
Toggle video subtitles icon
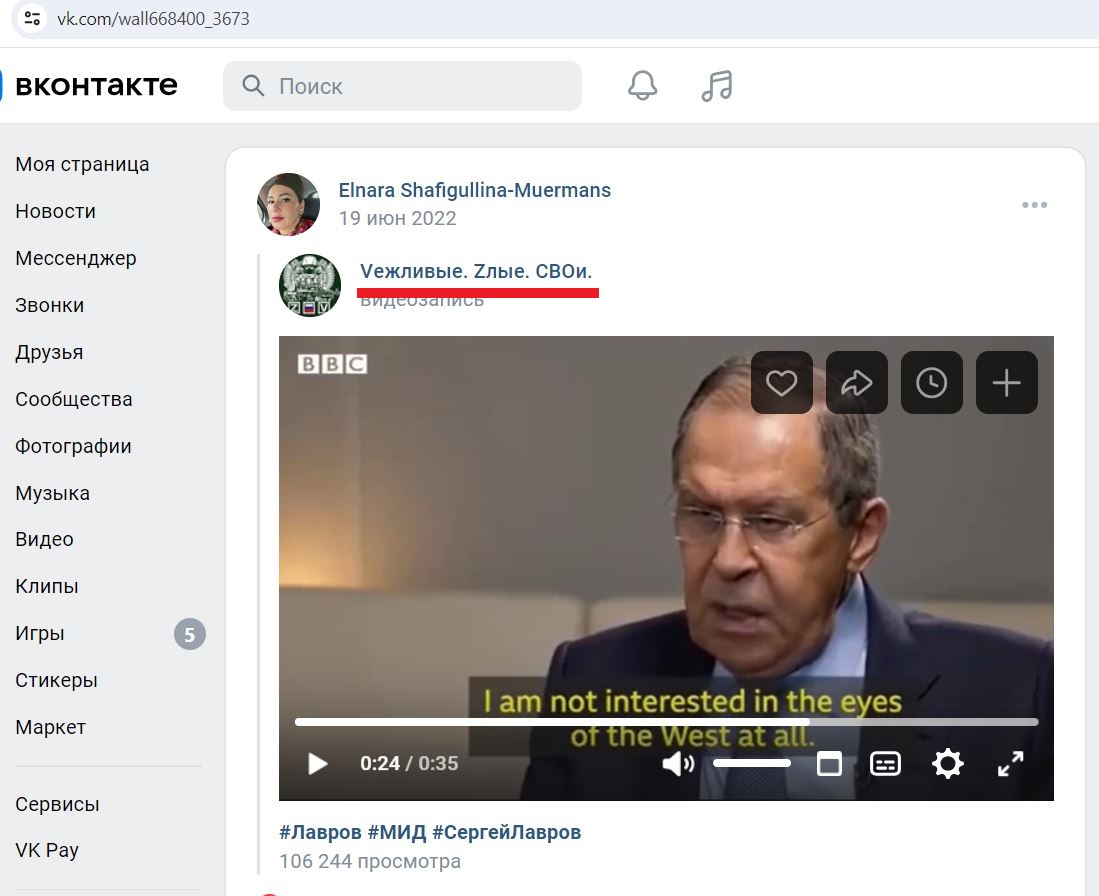pyautogui.click(x=885, y=763)
